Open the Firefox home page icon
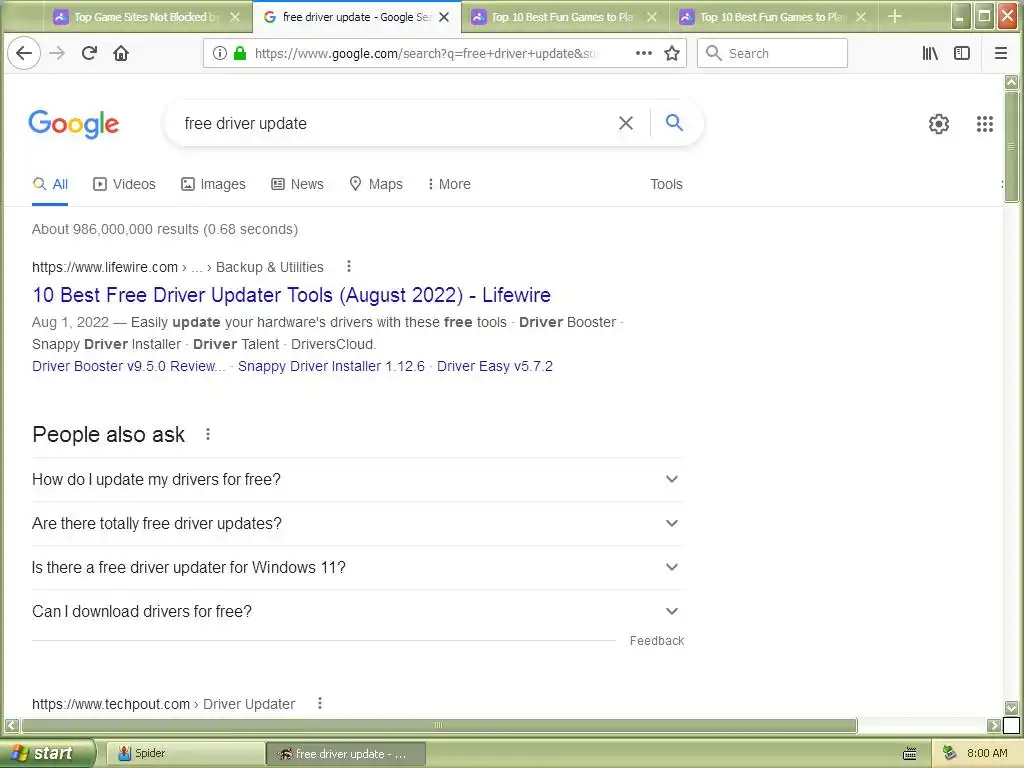Image resolution: width=1024 pixels, height=768 pixels. [121, 53]
